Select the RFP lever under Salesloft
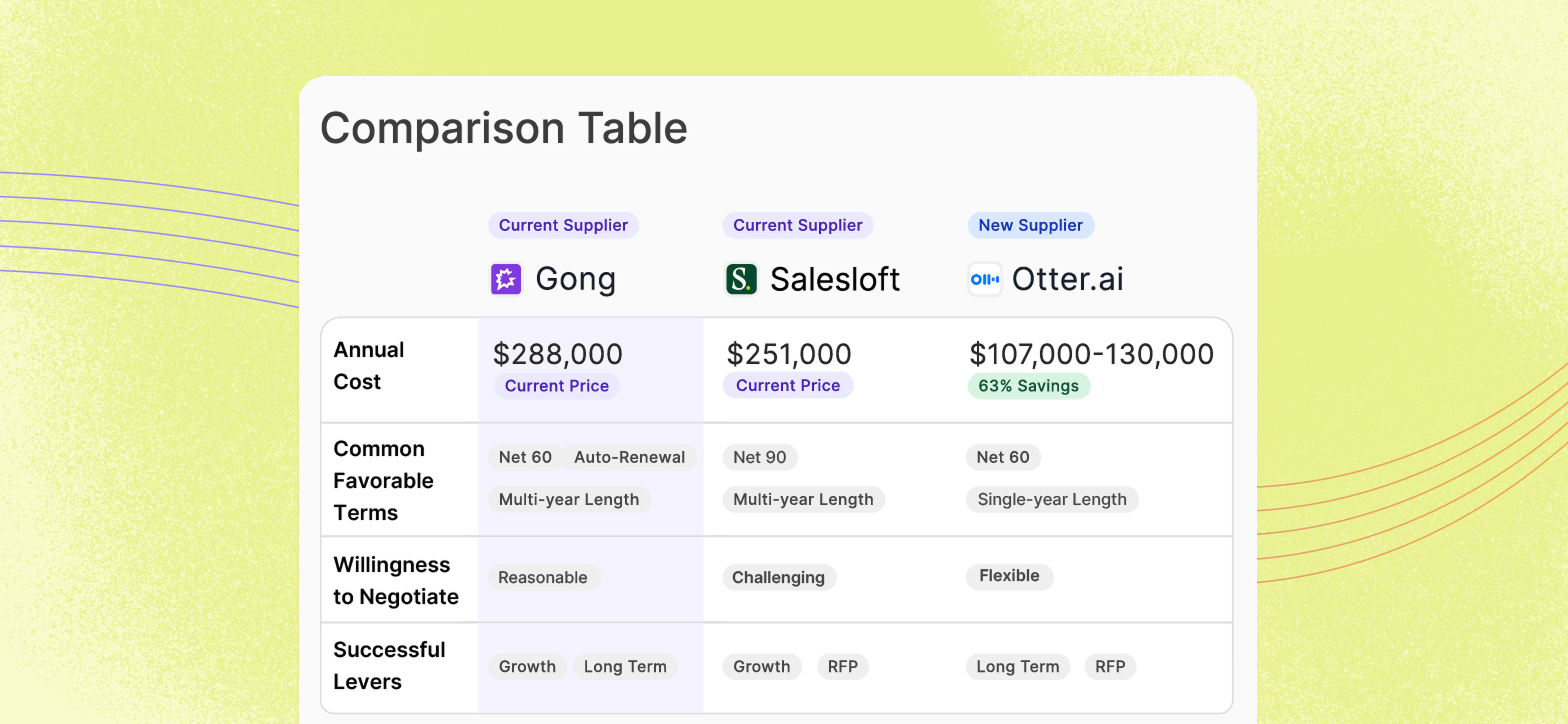The width and height of the screenshot is (1568, 724). (x=842, y=666)
